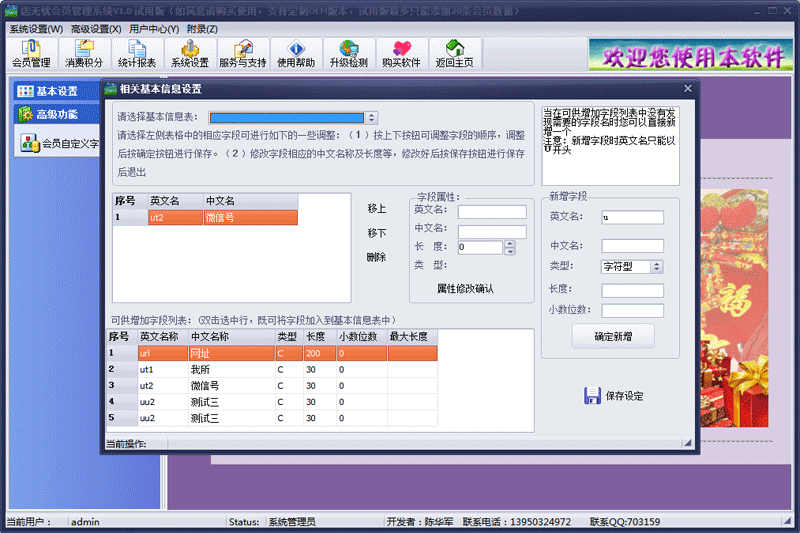Open 高级设置(X) menu
The image size is (800, 533).
click(x=96, y=29)
